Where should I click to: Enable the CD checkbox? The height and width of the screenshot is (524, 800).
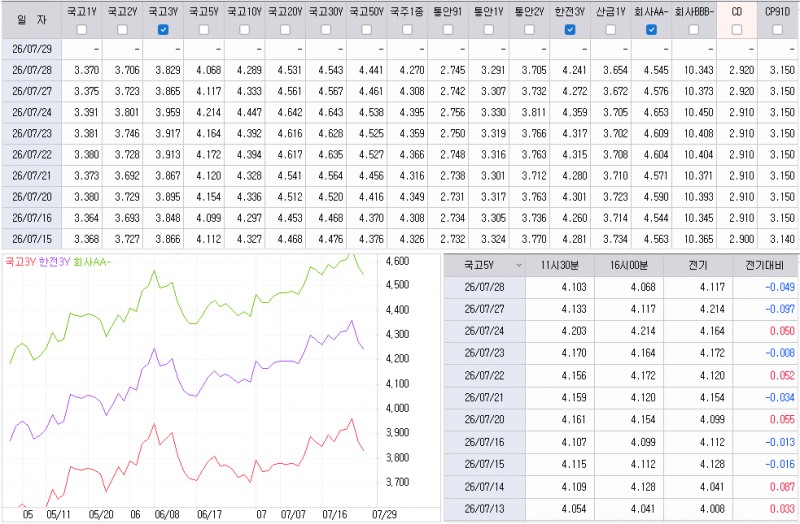pos(737,30)
